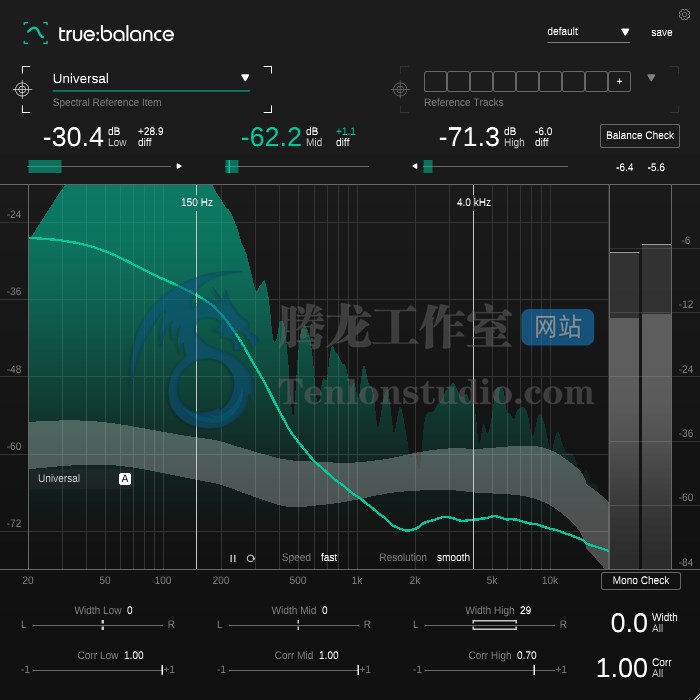The width and height of the screenshot is (700, 700).
Task: Click the true:balance logo icon
Action: click(x=35, y=33)
